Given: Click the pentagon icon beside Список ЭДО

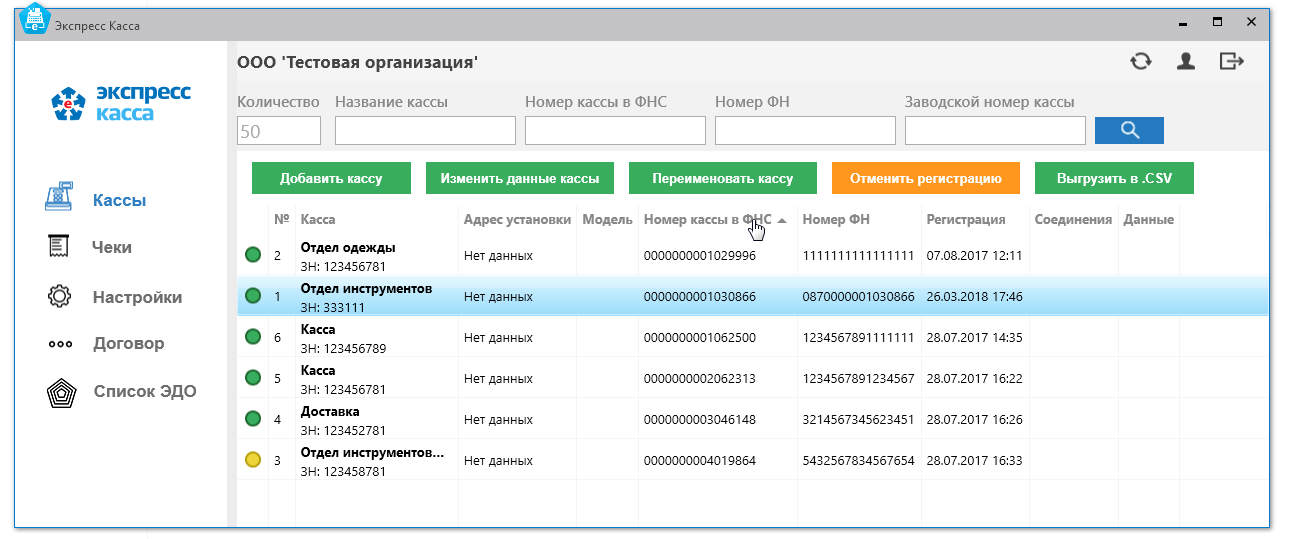Looking at the screenshot, I should [x=60, y=393].
